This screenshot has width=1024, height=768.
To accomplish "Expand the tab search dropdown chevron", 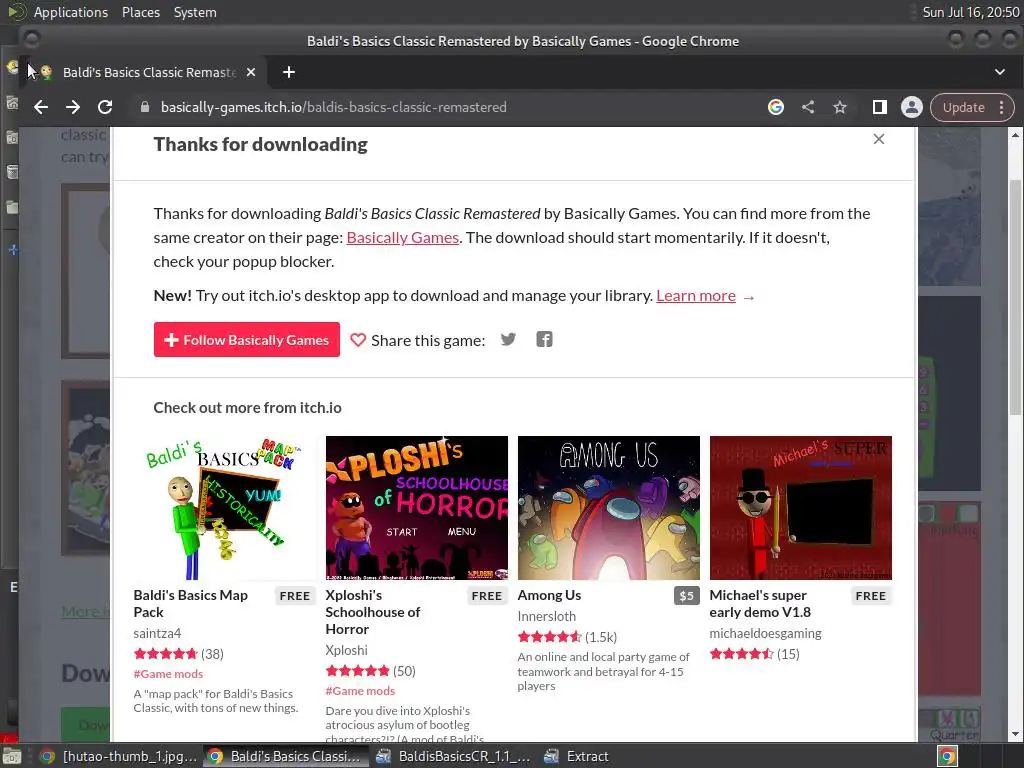I will (x=1000, y=72).
